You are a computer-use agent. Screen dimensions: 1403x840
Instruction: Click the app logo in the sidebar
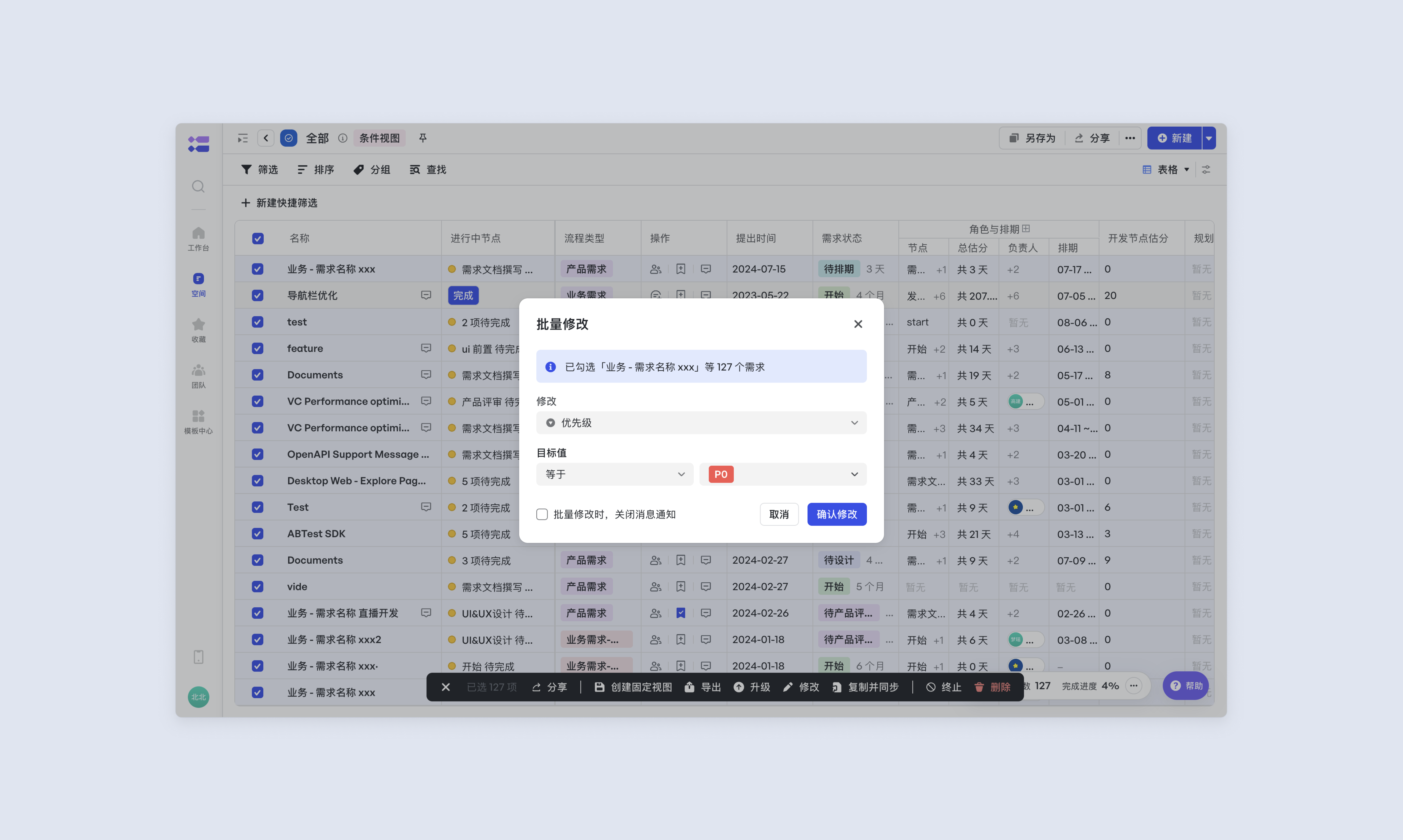tap(198, 144)
